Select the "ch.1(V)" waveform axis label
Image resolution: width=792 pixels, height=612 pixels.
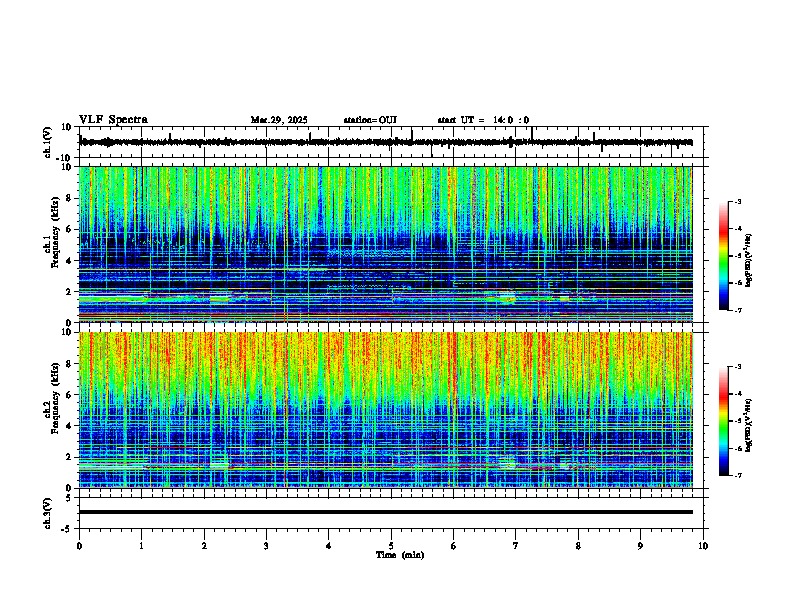(x=48, y=142)
